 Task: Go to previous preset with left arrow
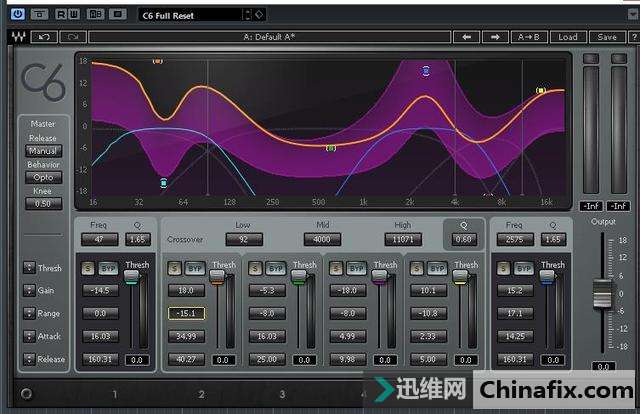tap(467, 37)
